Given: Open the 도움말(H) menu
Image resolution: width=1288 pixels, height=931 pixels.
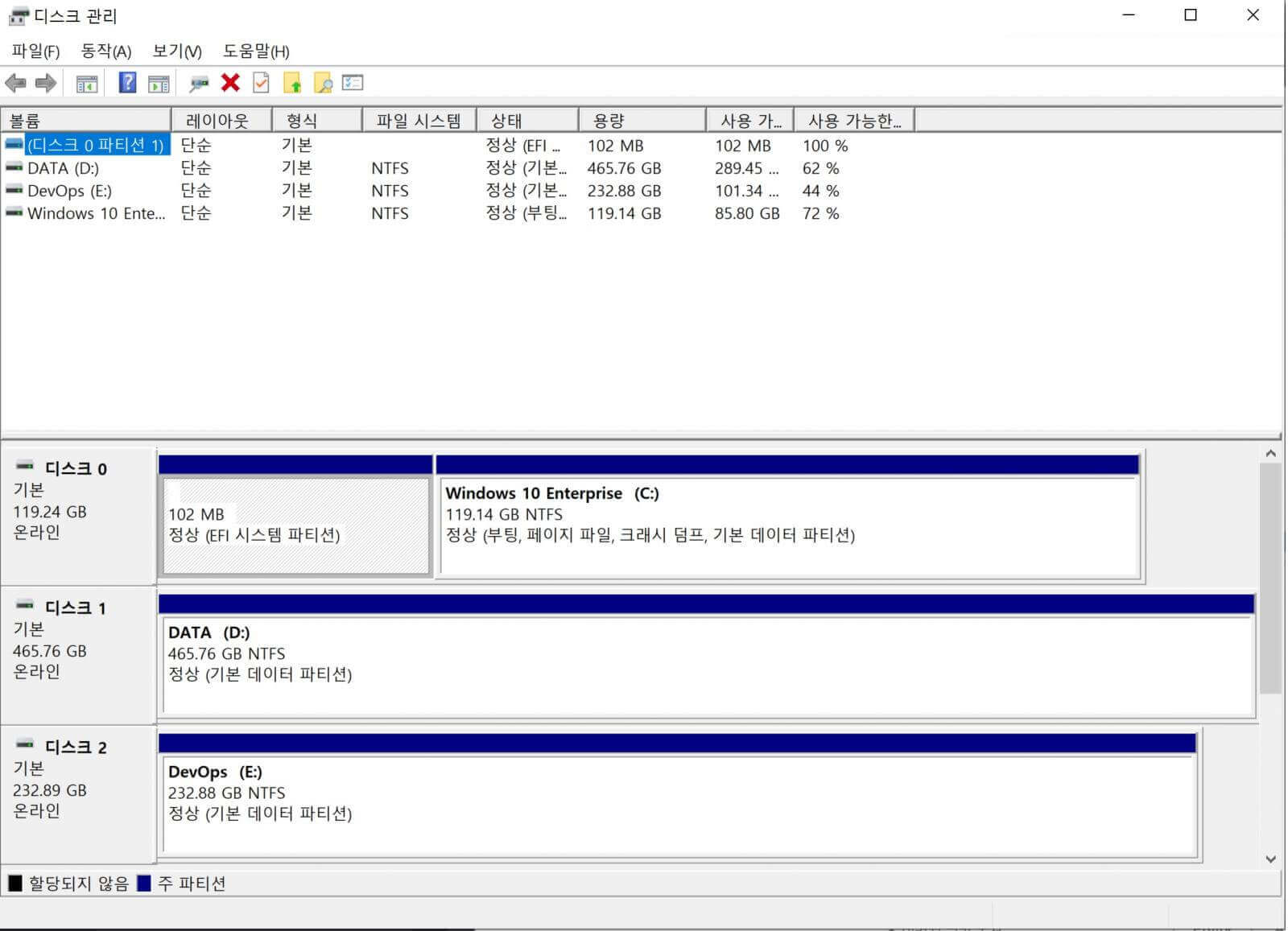Looking at the screenshot, I should pos(256,51).
